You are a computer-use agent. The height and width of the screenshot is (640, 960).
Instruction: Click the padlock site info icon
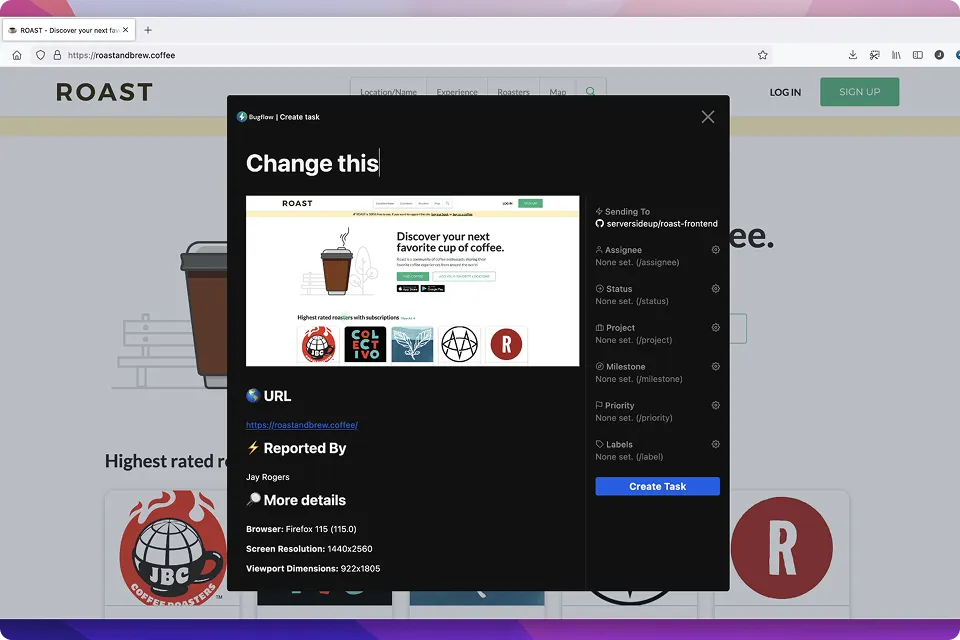[x=57, y=55]
